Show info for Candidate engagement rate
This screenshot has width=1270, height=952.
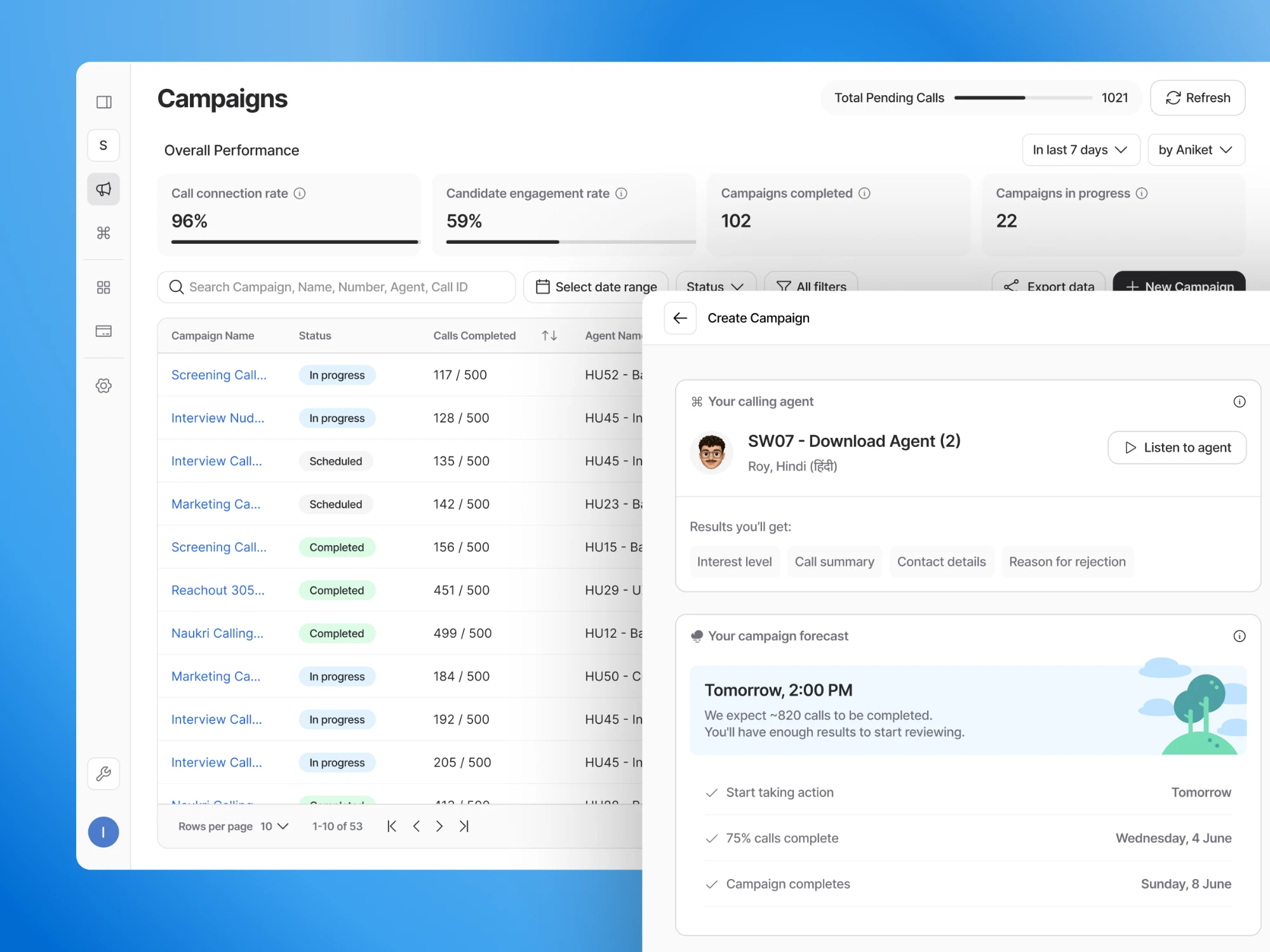point(622,194)
